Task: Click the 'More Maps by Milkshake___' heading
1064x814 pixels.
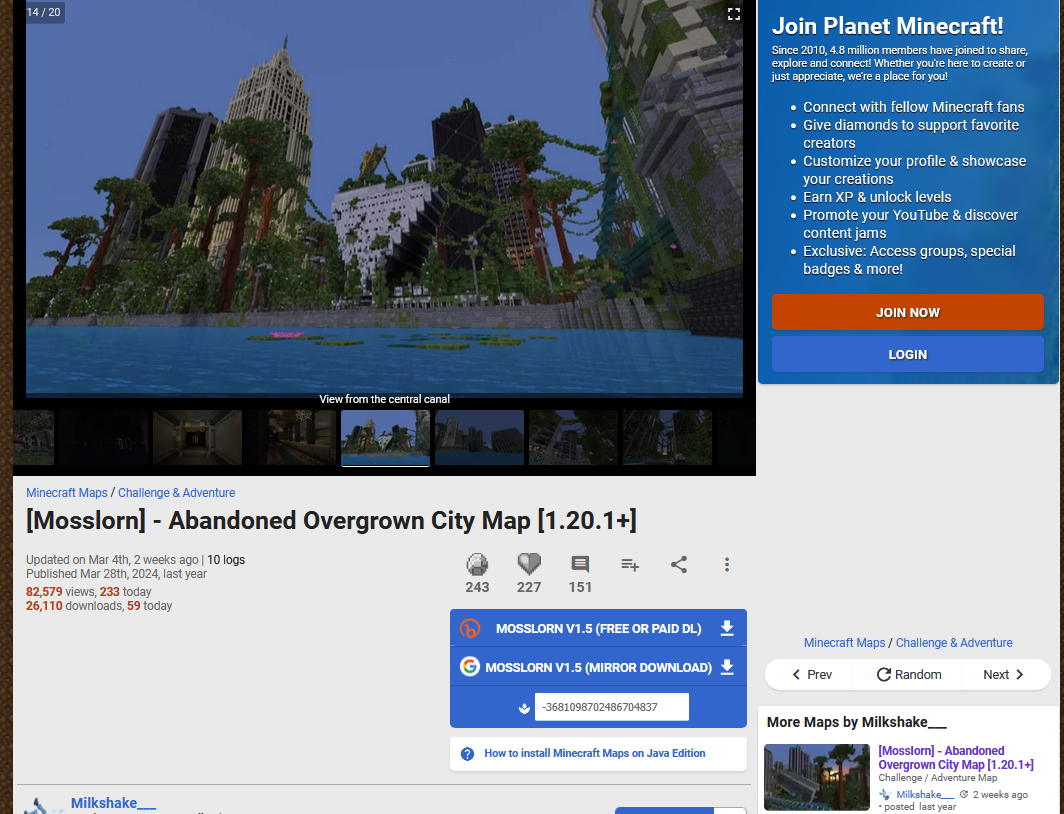Action: pos(856,722)
